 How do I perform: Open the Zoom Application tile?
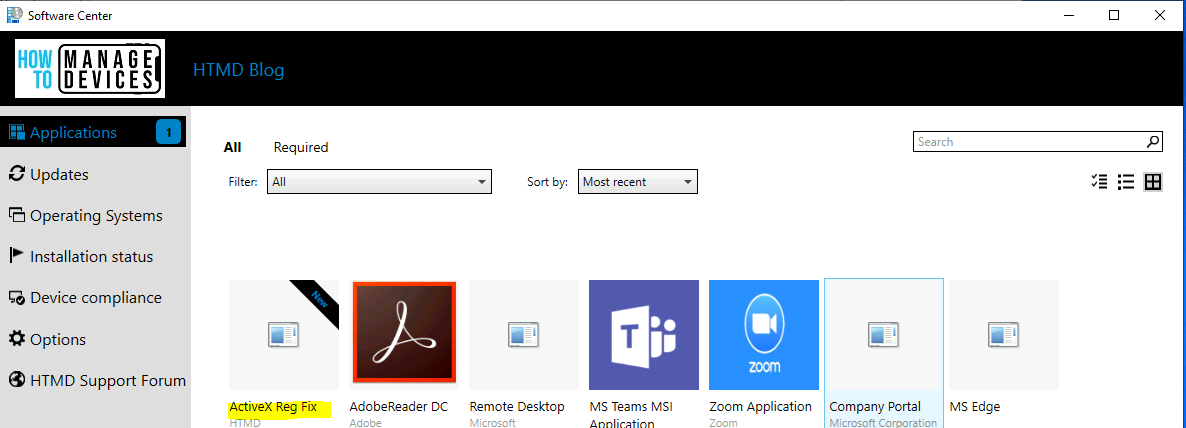(x=764, y=335)
